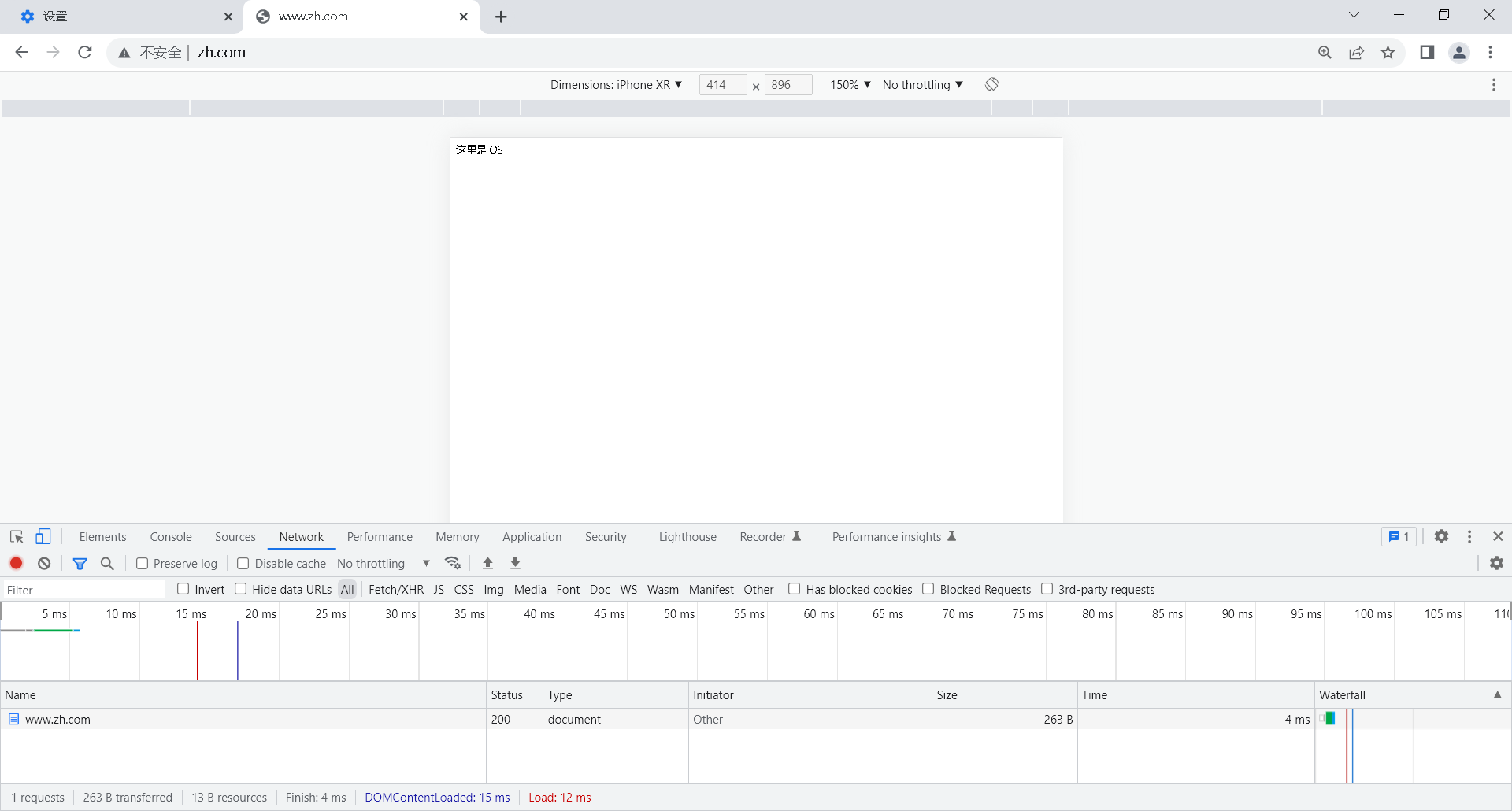The height and width of the screenshot is (811, 1512).
Task: Open the Performance tab
Action: [380, 537]
